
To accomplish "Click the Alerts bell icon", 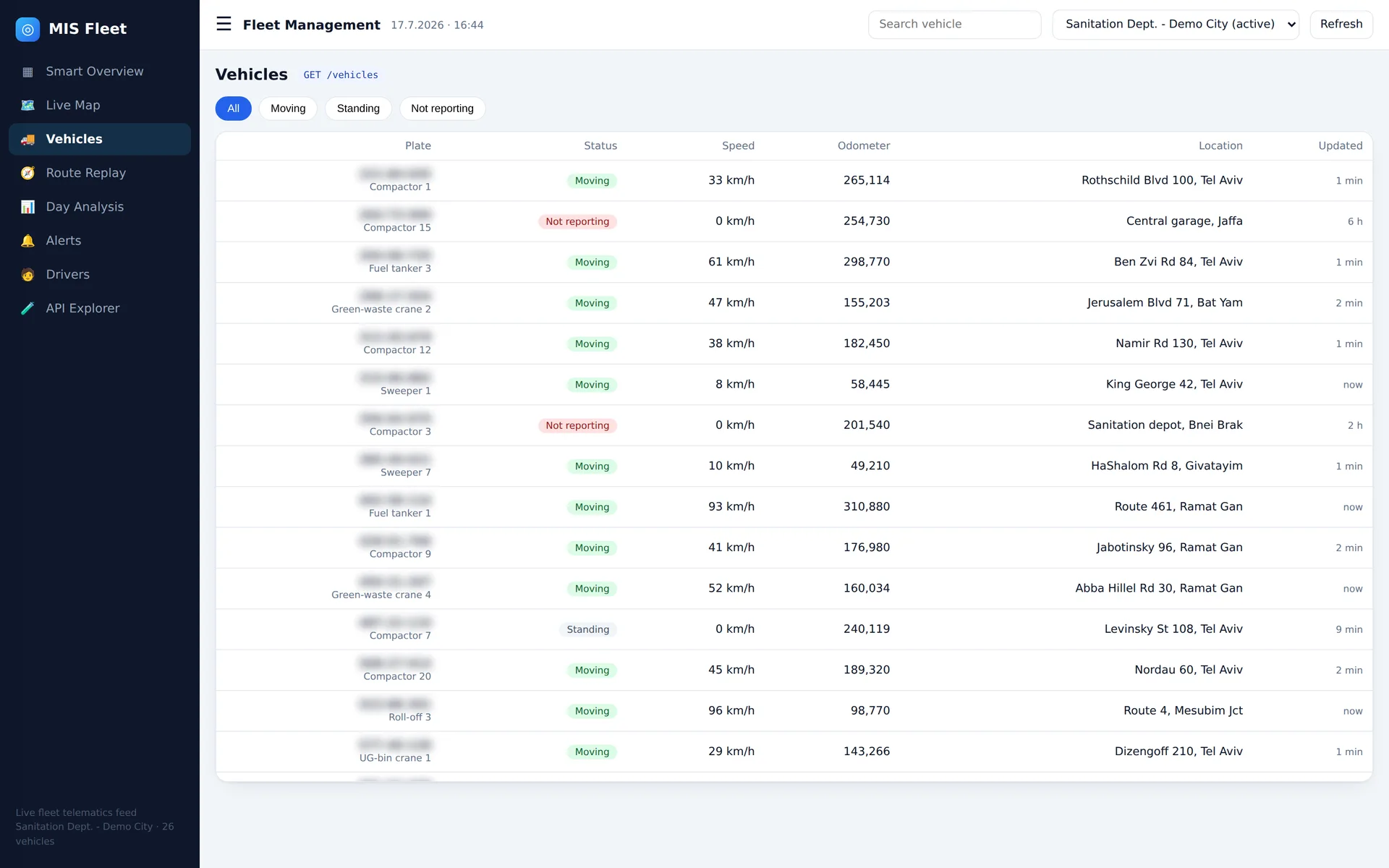I will click(27, 241).
